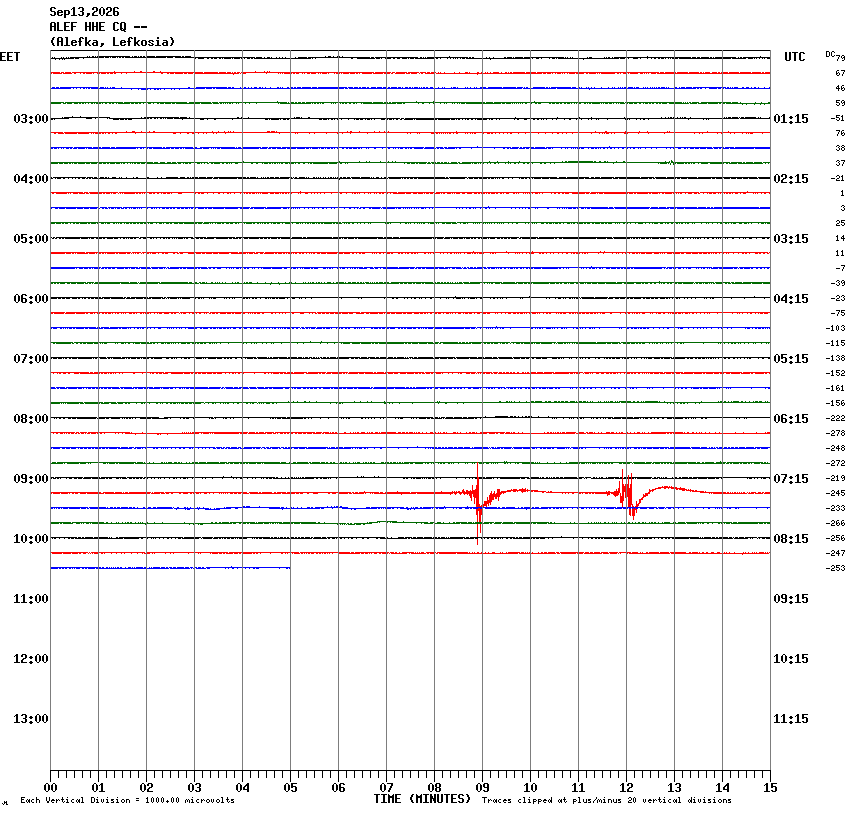This screenshot has height=814, width=850.
Task: Select minute 15 on the time axis
Action: (x=770, y=787)
